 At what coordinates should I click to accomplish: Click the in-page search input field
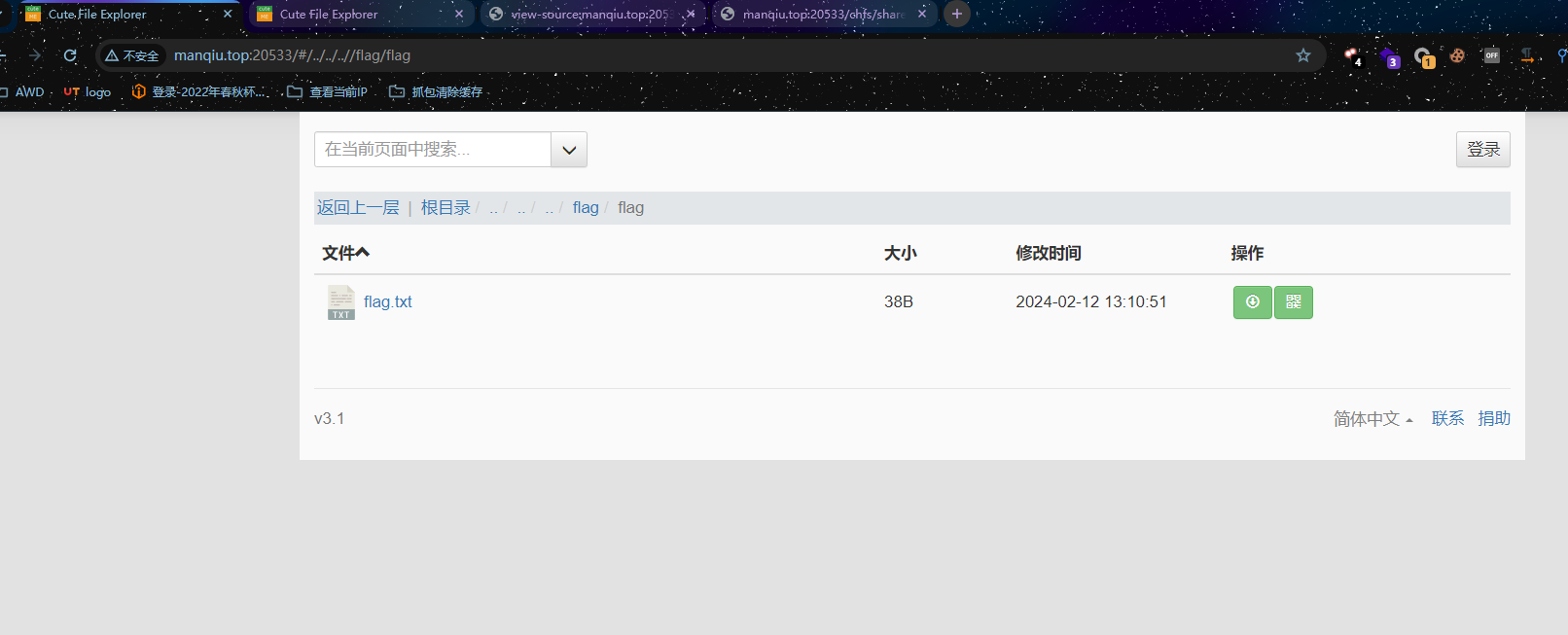[x=433, y=150]
